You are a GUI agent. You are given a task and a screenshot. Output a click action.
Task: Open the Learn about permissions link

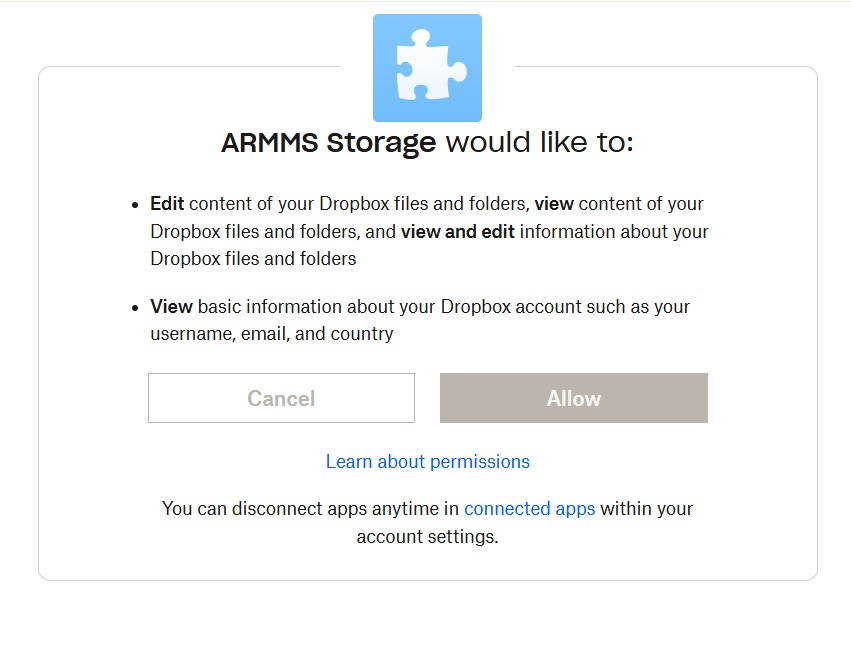[x=427, y=461]
